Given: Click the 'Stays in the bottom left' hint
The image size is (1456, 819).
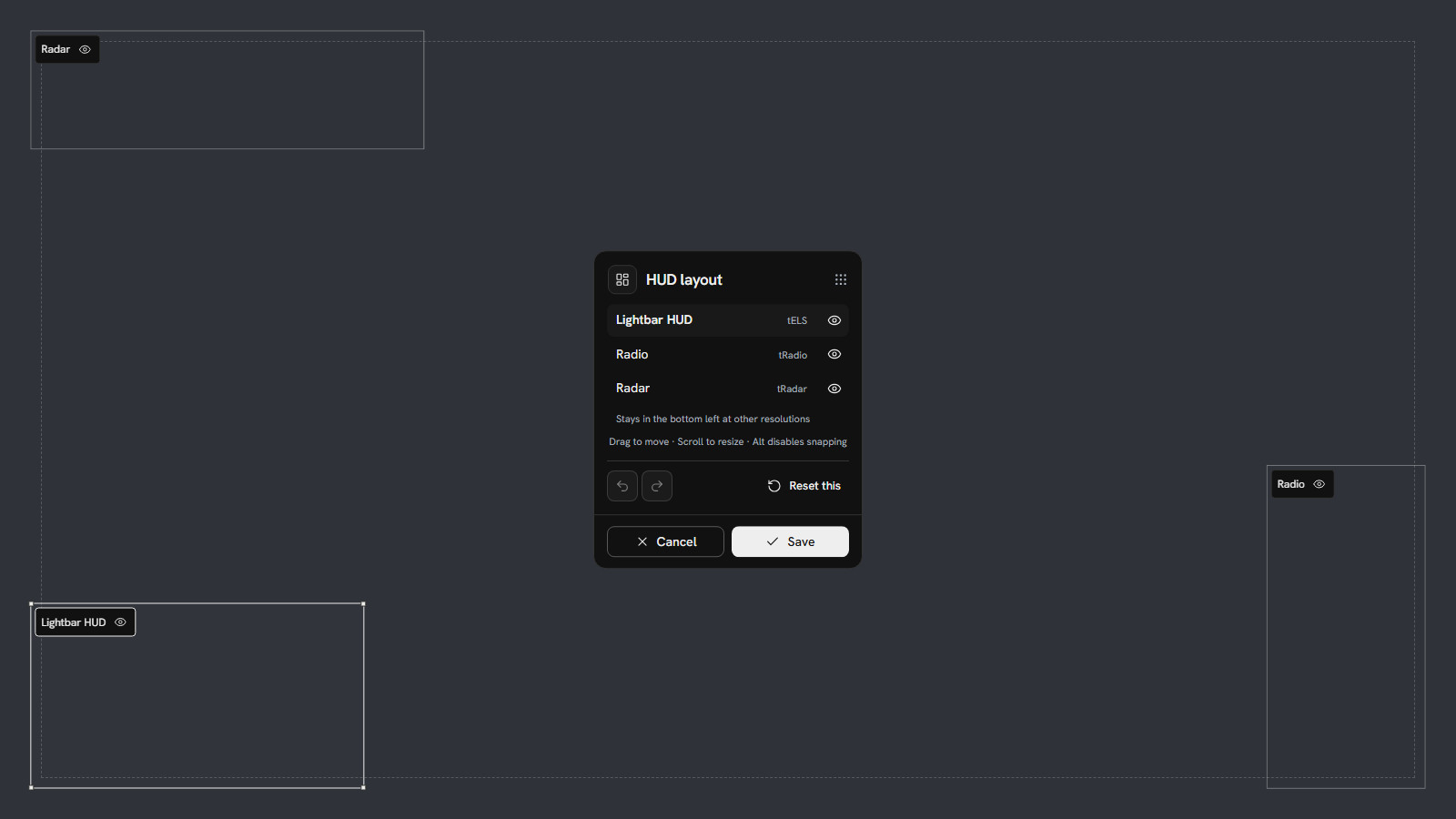Looking at the screenshot, I should [x=713, y=419].
